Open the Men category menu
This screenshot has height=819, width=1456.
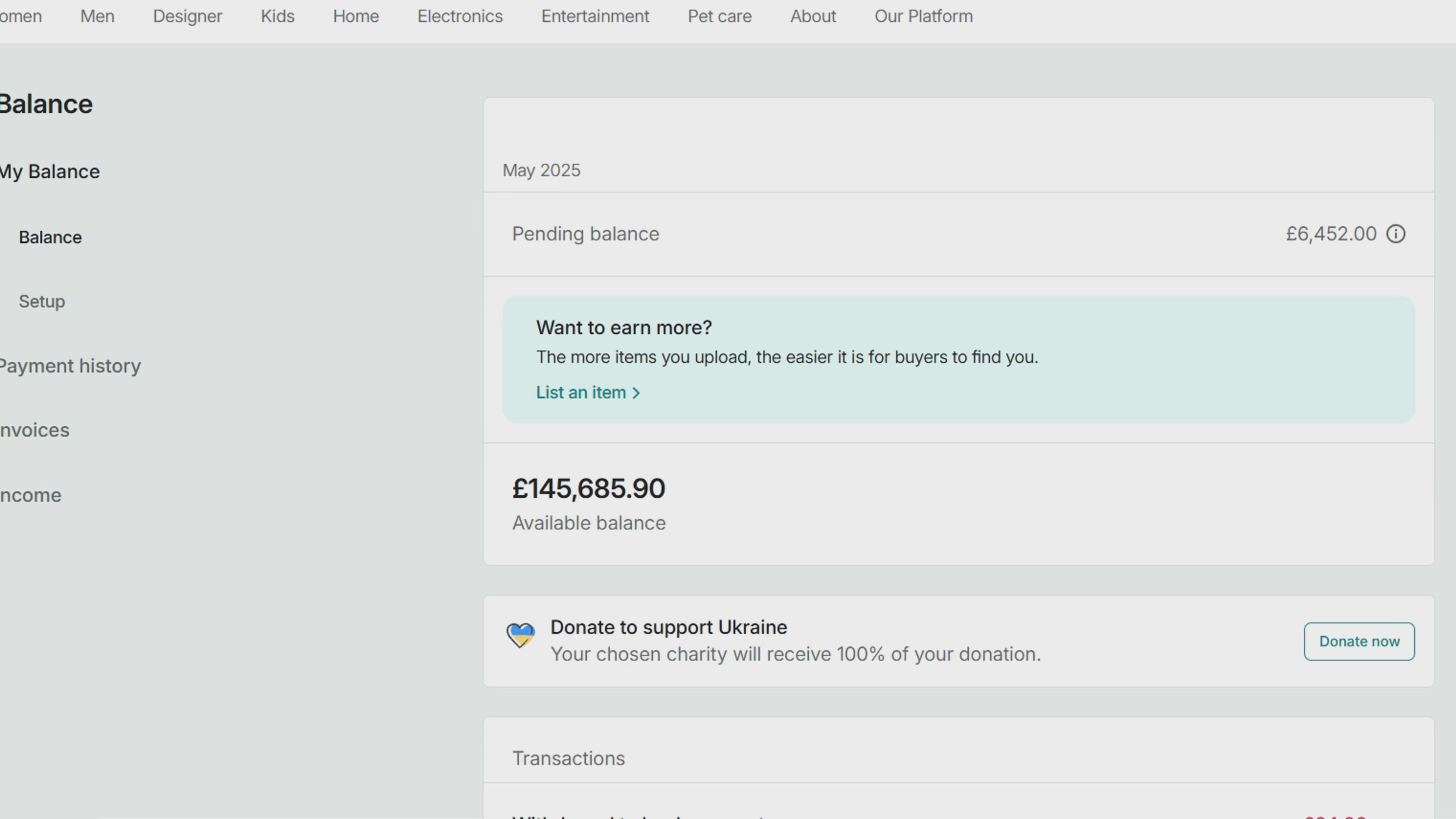point(97,16)
